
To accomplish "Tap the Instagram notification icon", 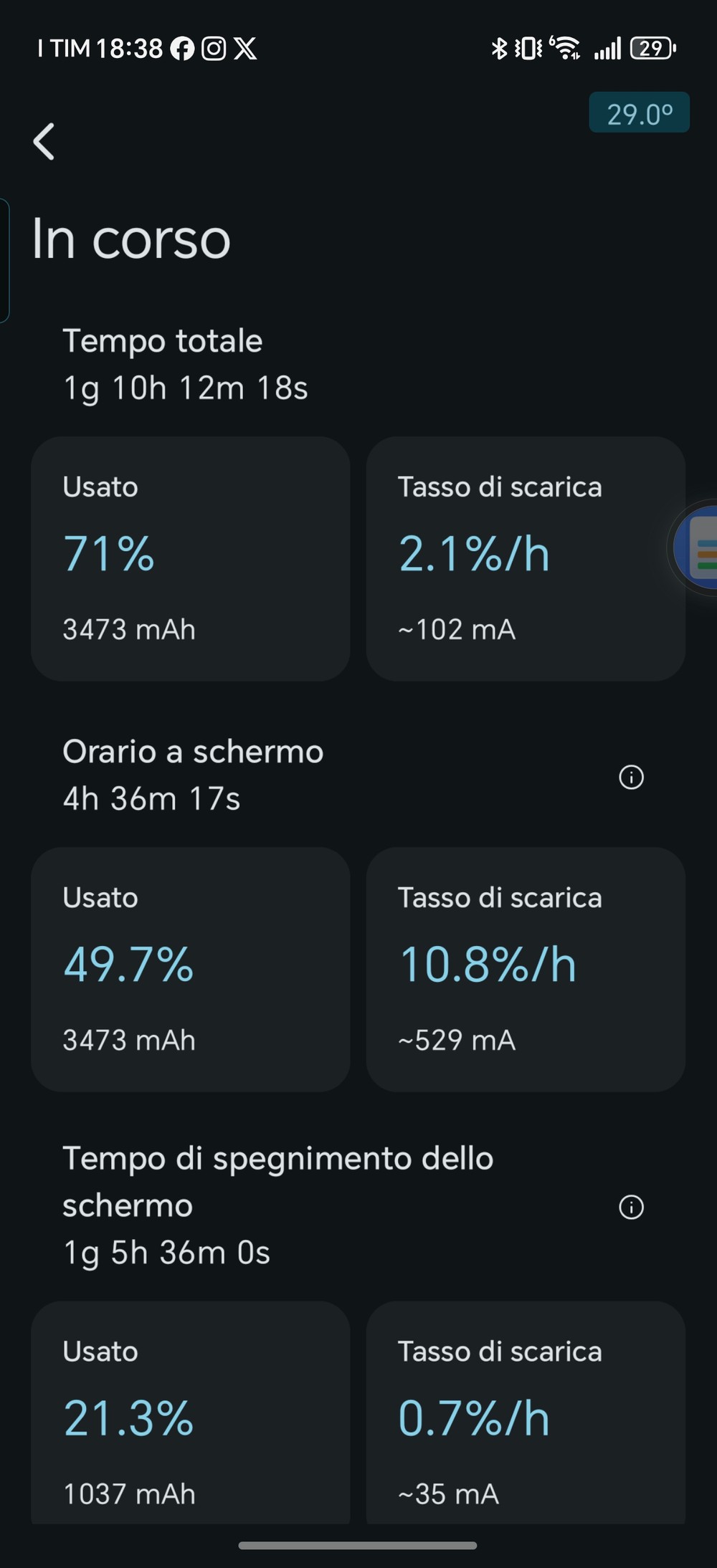I will pos(214,49).
